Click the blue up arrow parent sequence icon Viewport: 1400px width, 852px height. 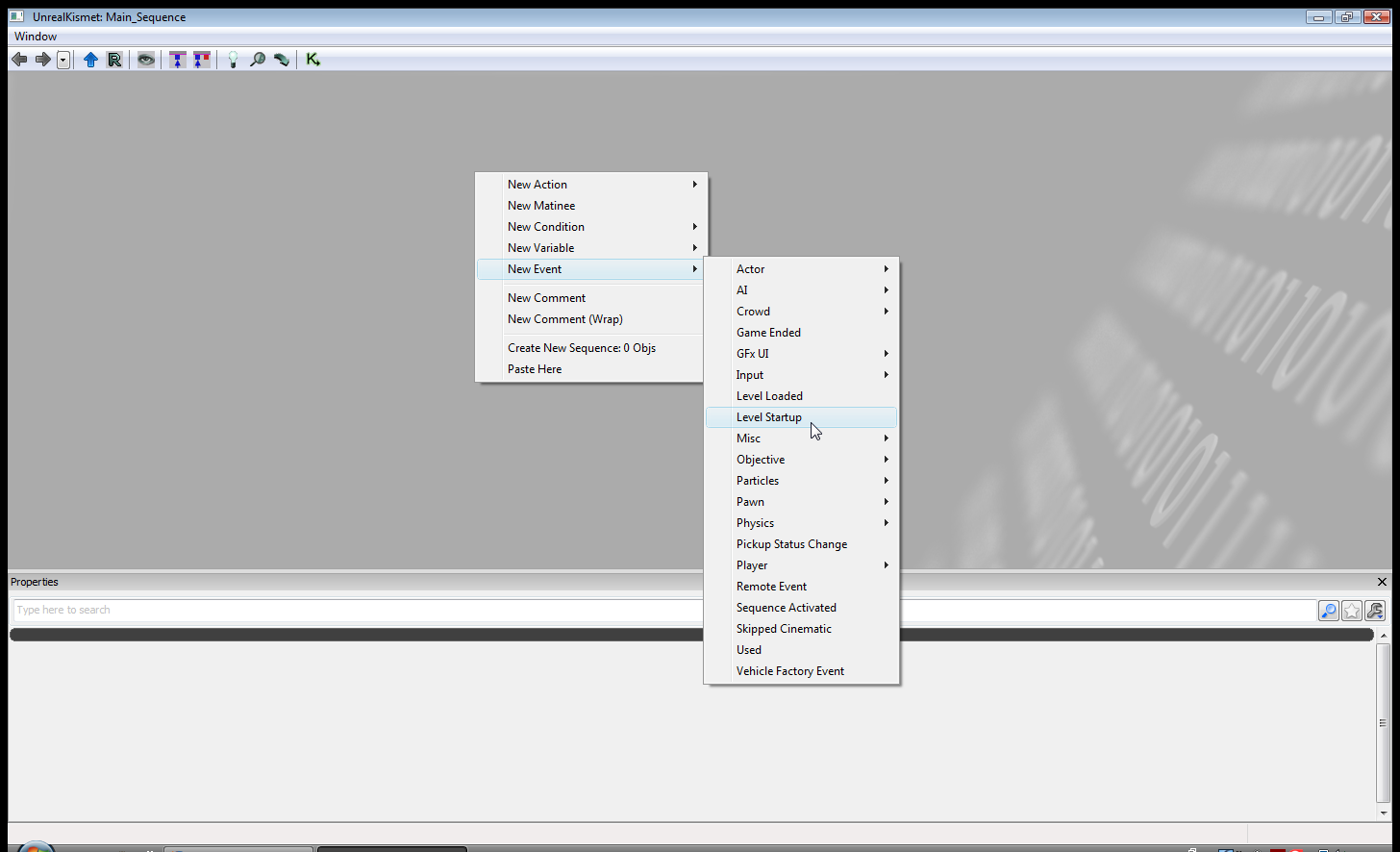pos(90,60)
